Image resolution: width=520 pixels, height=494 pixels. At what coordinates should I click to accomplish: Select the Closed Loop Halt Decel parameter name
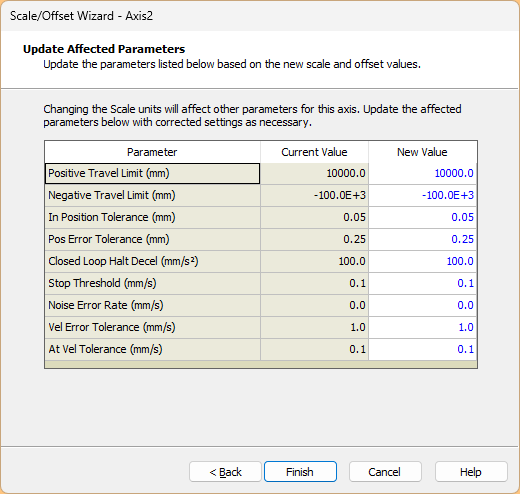(123, 261)
